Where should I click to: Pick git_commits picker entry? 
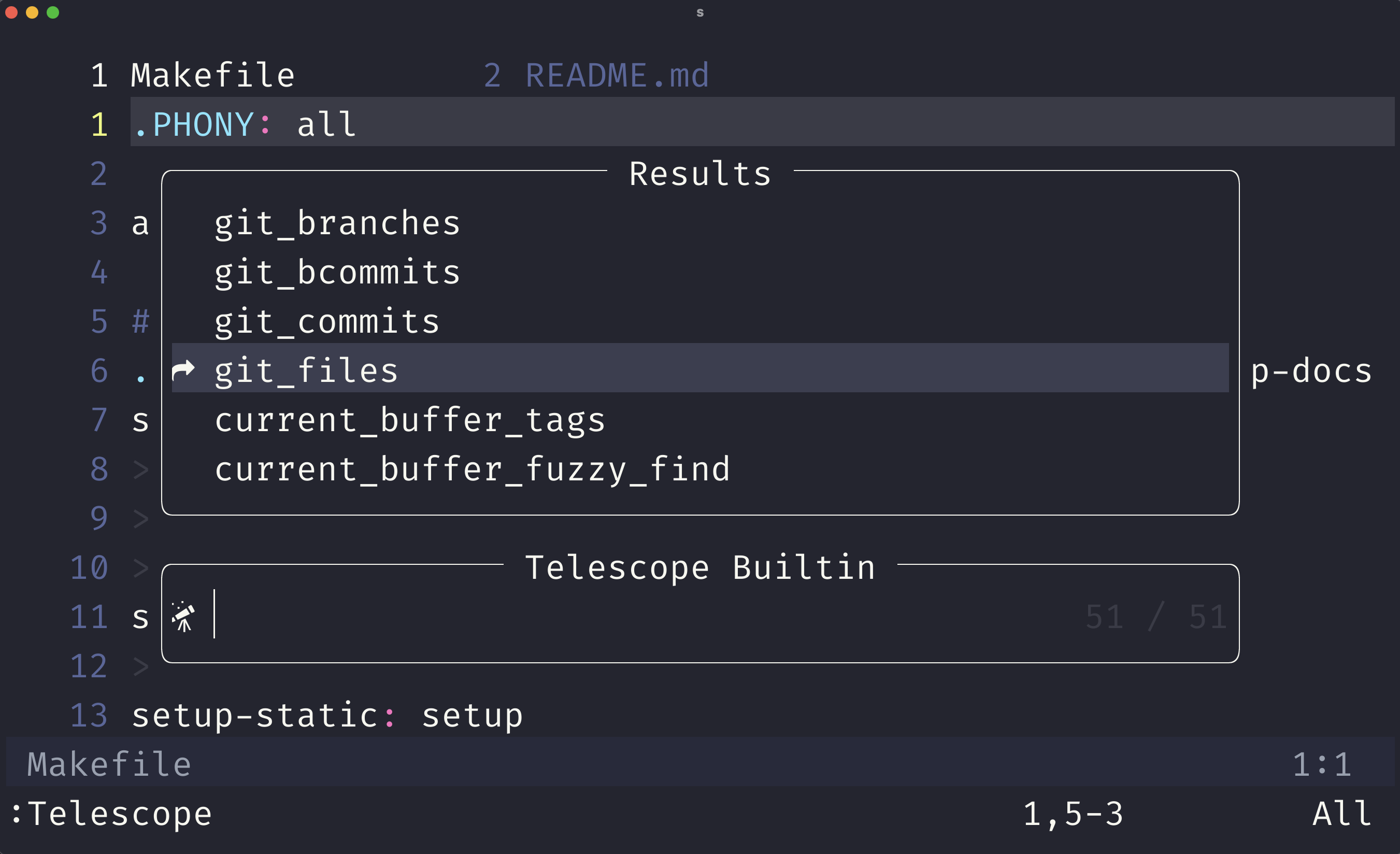327,322
